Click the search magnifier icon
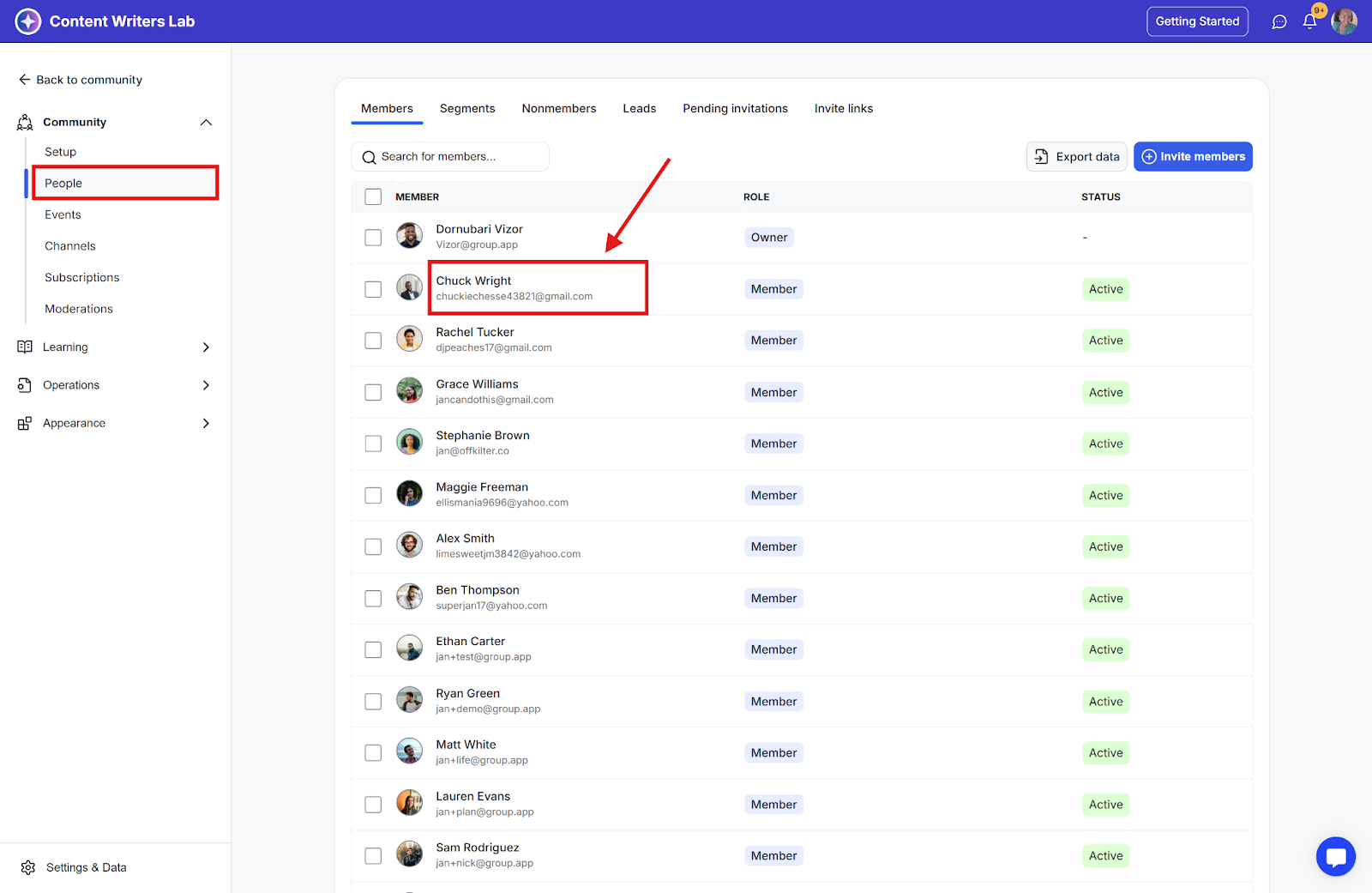Image resolution: width=1372 pixels, height=893 pixels. tap(370, 157)
